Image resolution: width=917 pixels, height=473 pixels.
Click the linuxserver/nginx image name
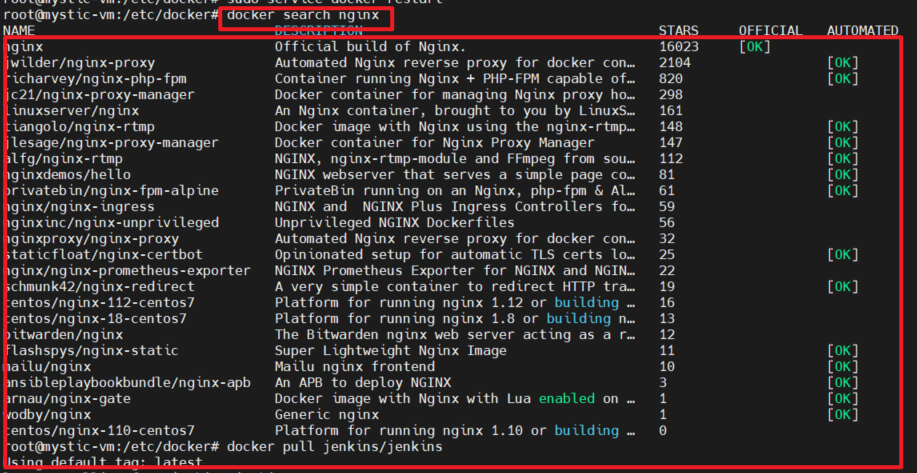click(71, 111)
